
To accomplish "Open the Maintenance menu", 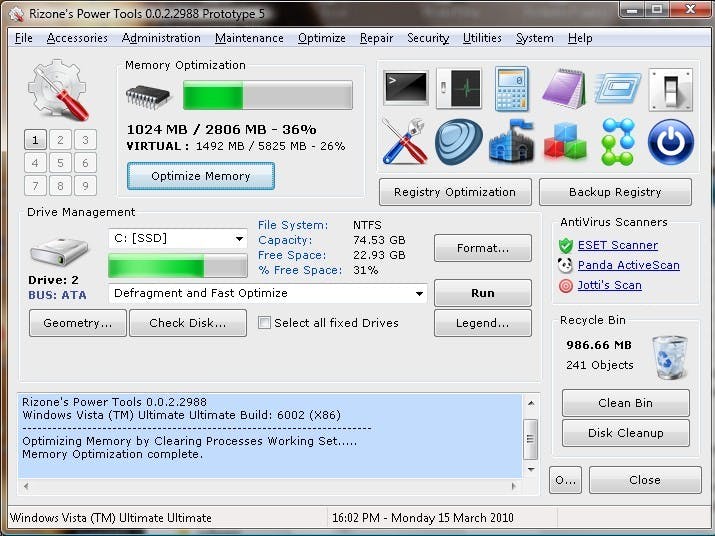I will pos(249,38).
